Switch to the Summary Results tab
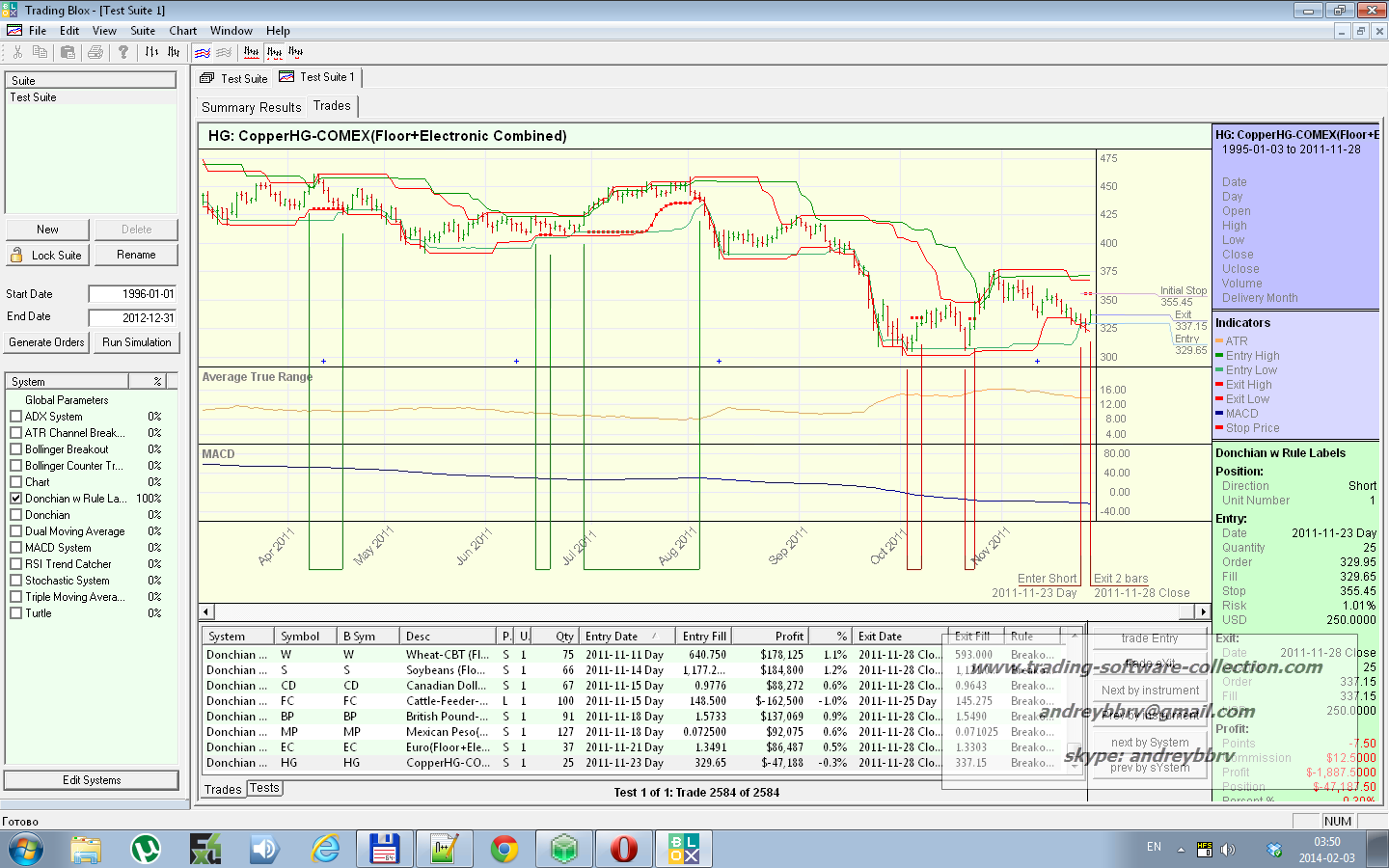The image size is (1389, 868). pyautogui.click(x=251, y=107)
